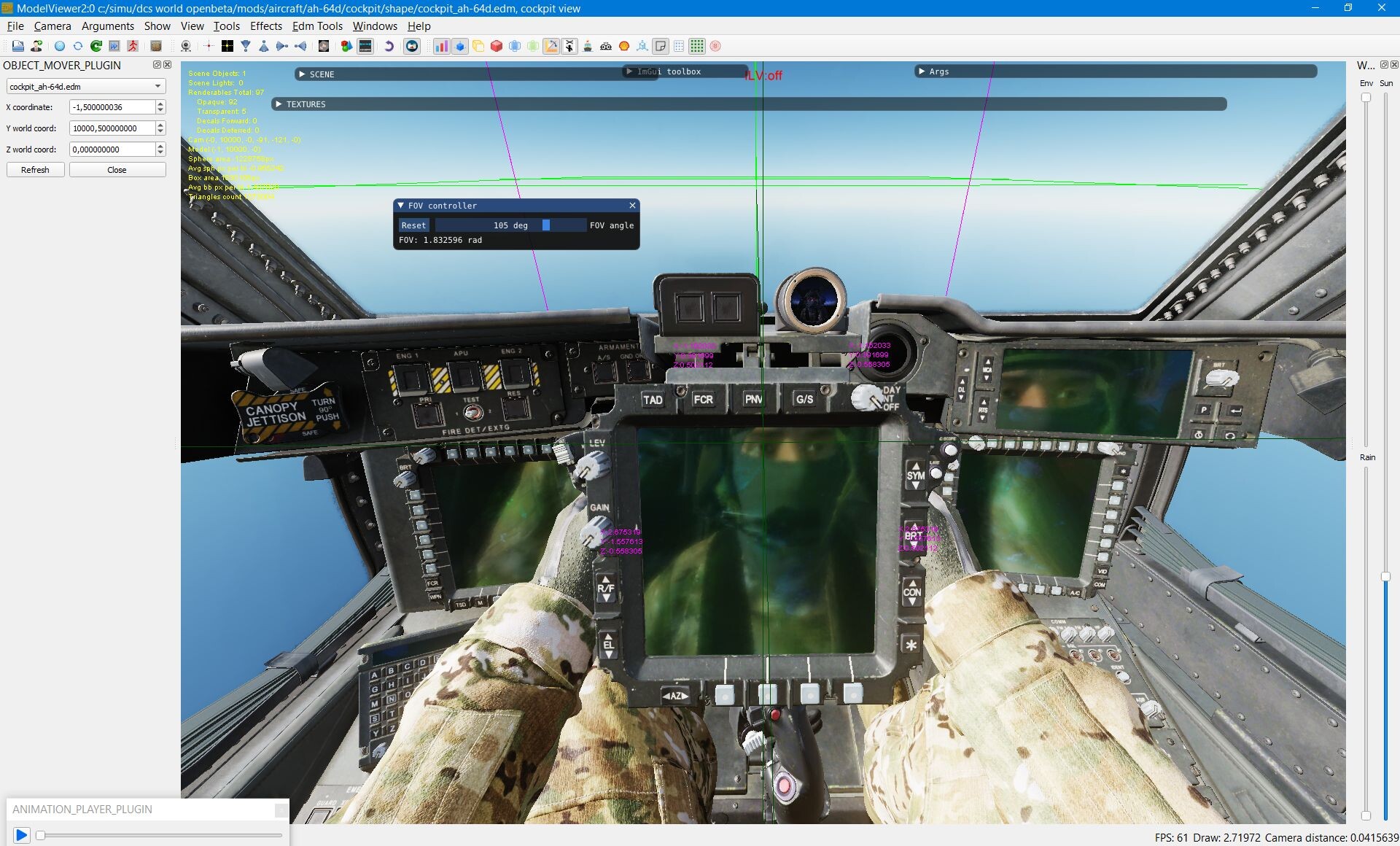Image resolution: width=1400 pixels, height=846 pixels.
Task: Click the add person icon in toolbar
Action: click(36, 46)
